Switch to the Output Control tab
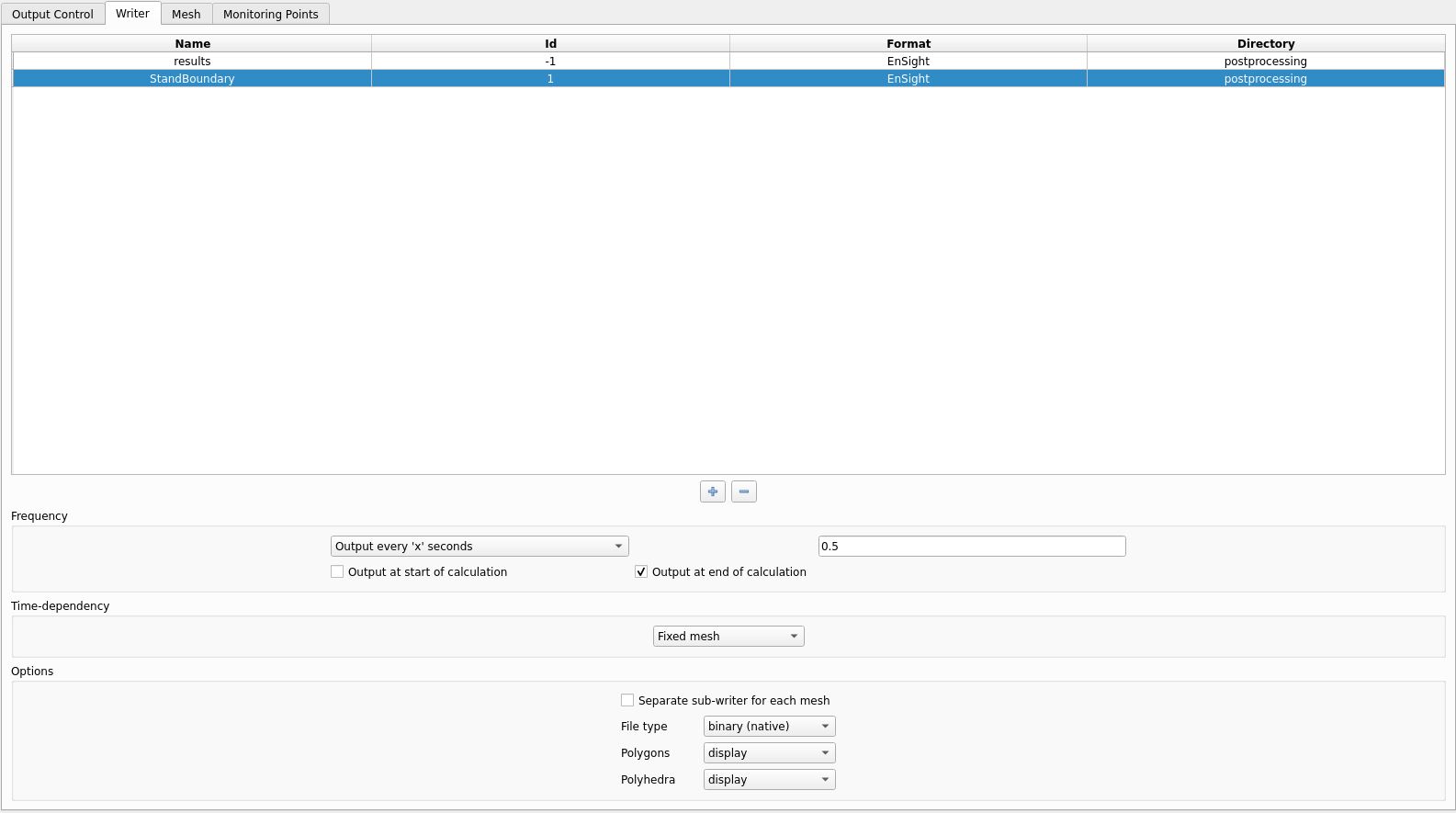This screenshot has width=1456, height=813. (52, 14)
